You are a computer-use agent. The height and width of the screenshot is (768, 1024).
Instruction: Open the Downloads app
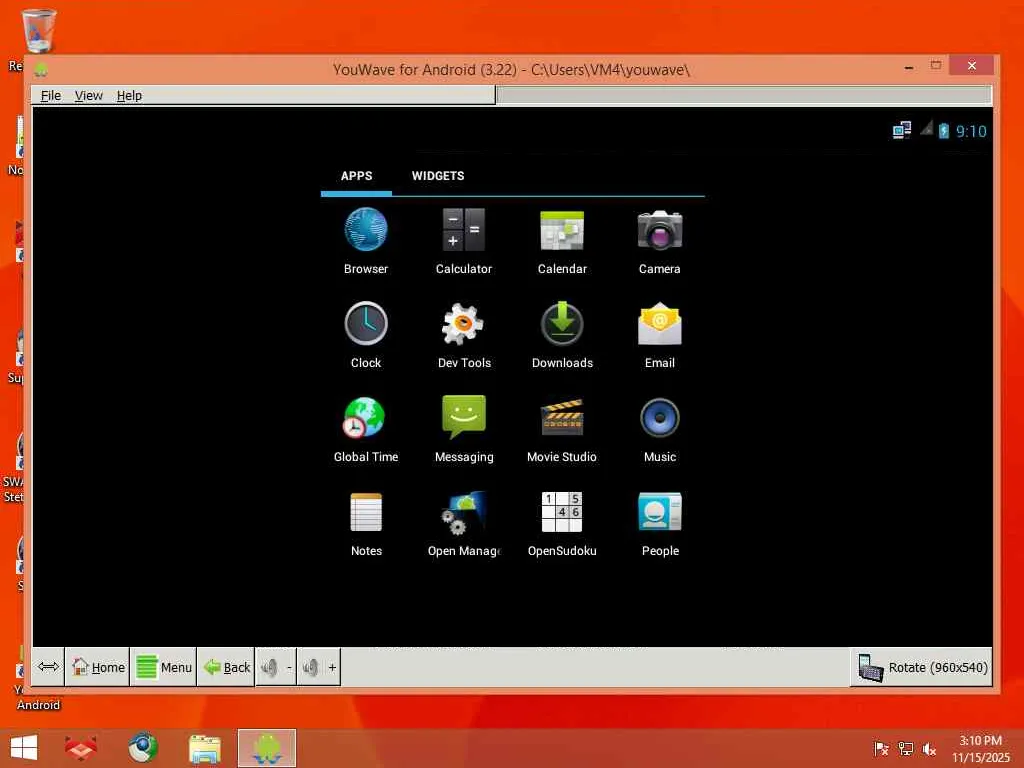[x=562, y=334]
